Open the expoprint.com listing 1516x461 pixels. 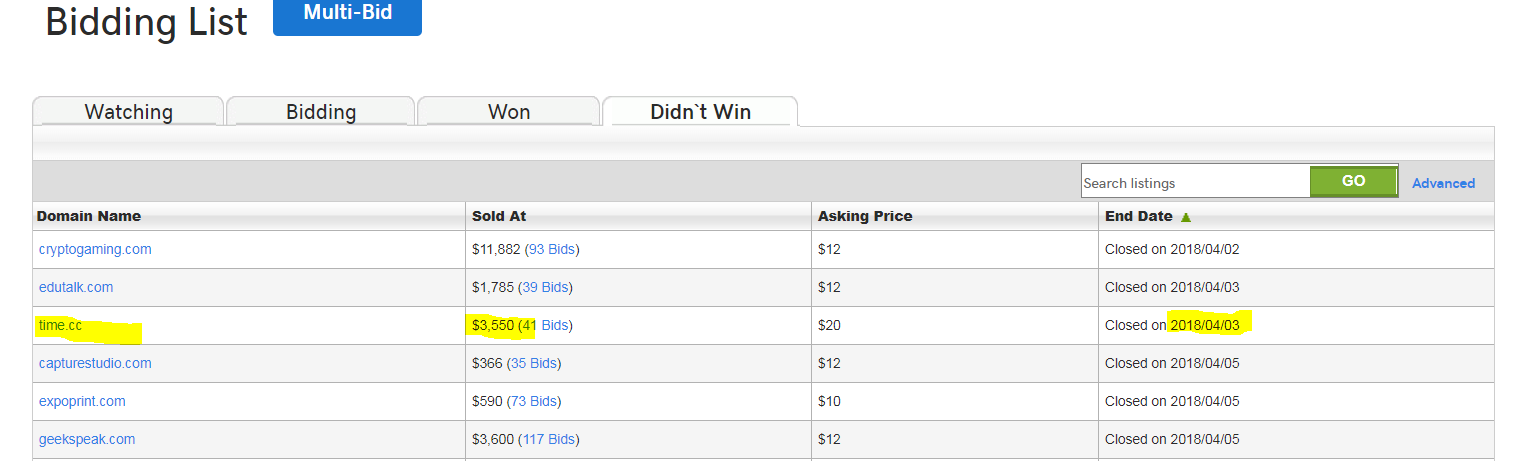[x=82, y=401]
